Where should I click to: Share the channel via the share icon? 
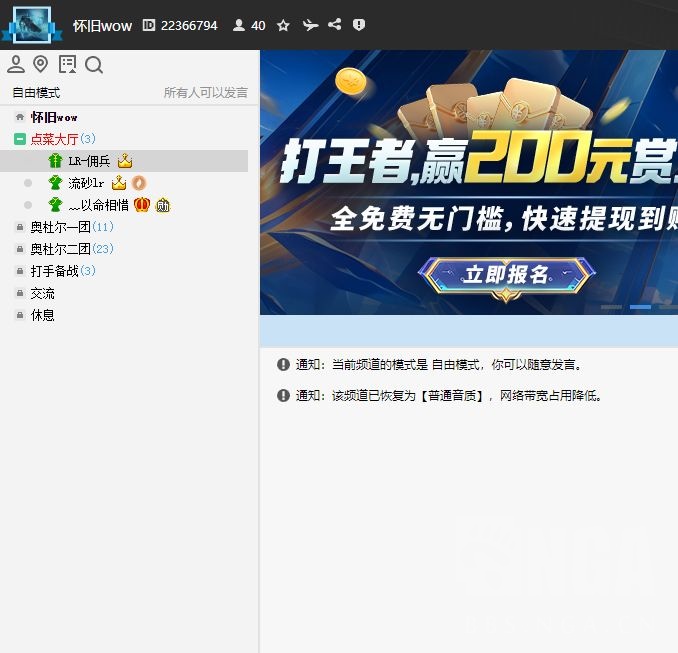click(335, 24)
